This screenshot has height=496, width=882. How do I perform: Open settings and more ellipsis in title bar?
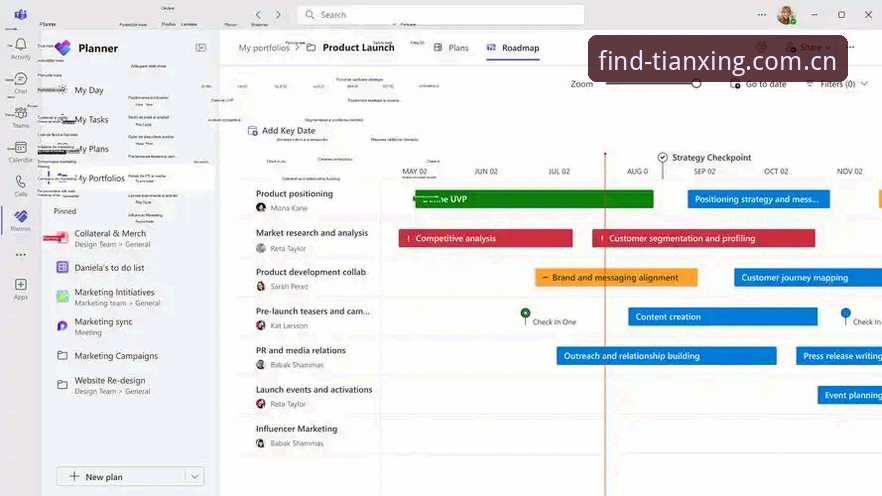tap(762, 15)
